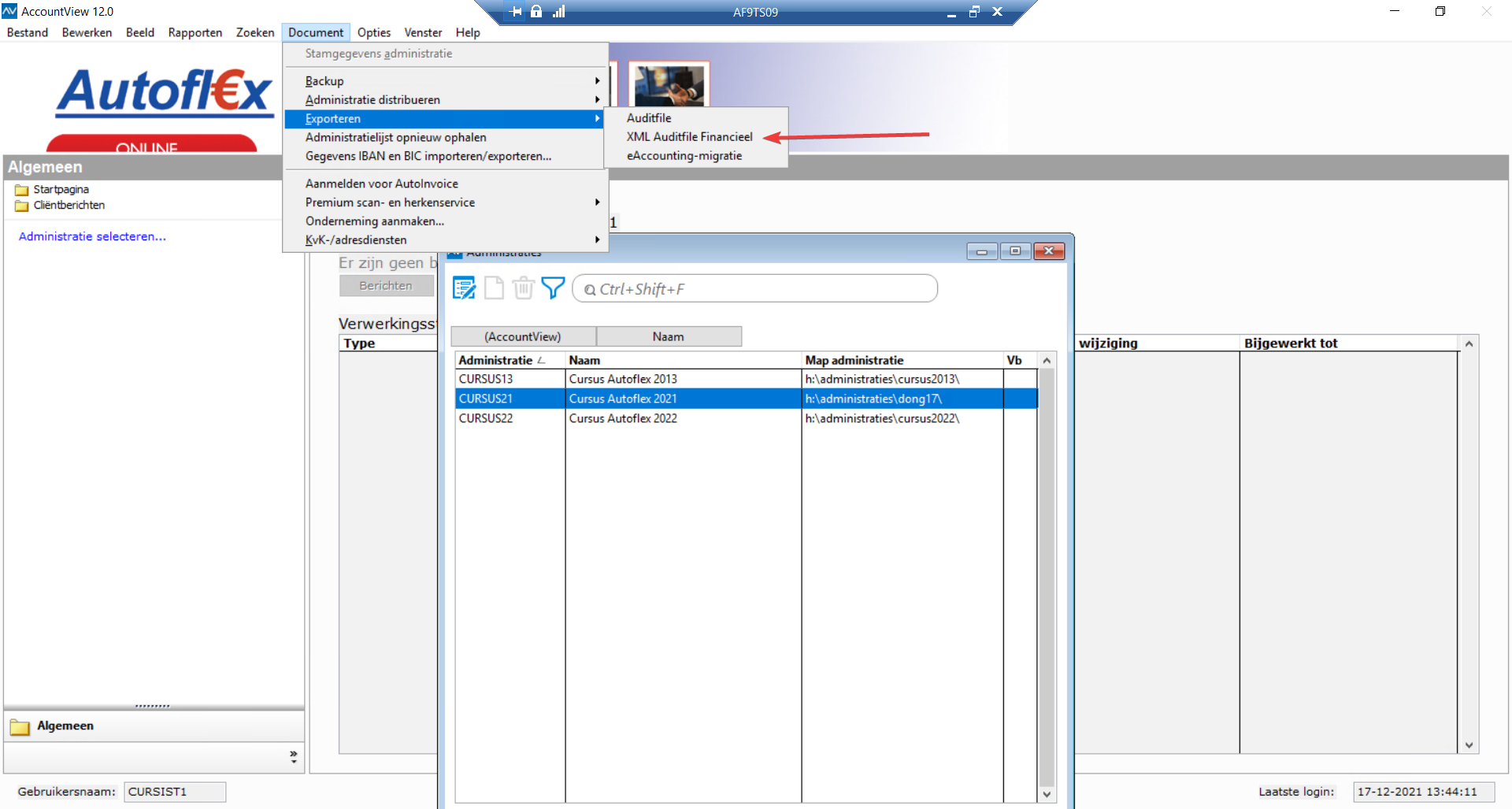This screenshot has height=809, width=1512.
Task: Click scroll up arrow of Verwerkingsstatus list
Action: [1469, 344]
